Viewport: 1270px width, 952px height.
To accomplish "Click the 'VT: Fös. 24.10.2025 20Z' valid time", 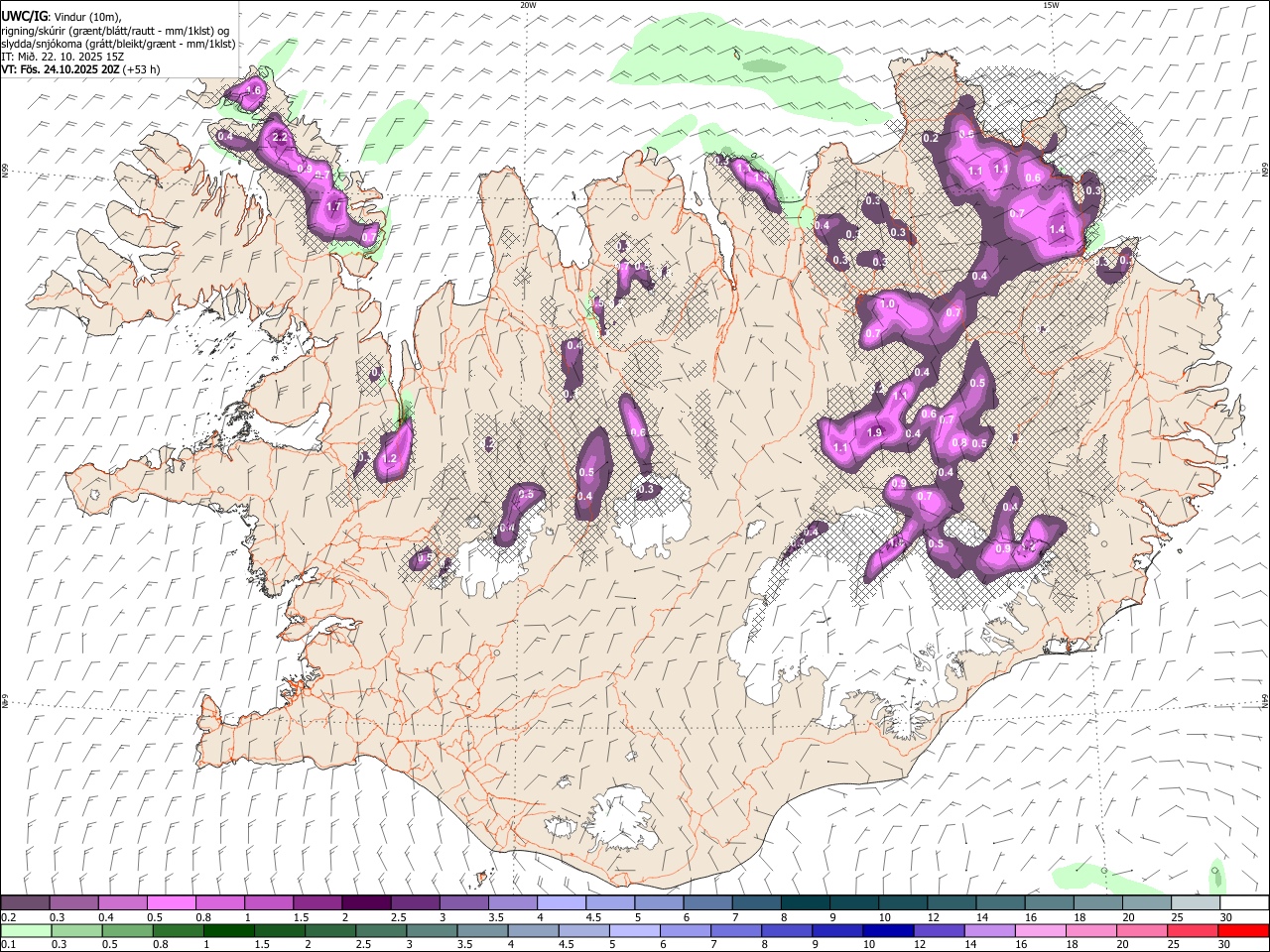I will pos(61,69).
